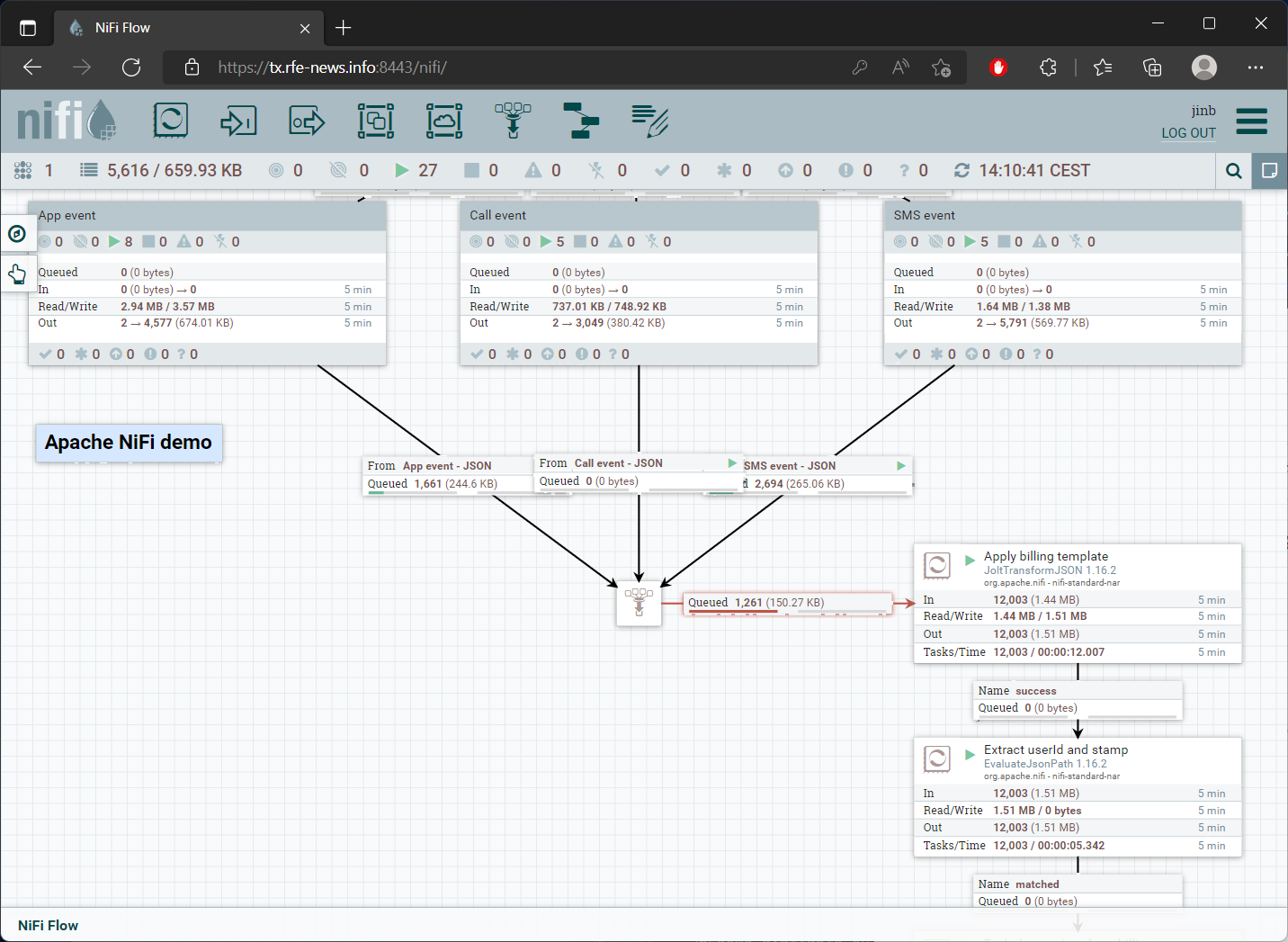The image size is (1288, 942).
Task: Select the Process Group toolbar icon
Action: point(376,121)
